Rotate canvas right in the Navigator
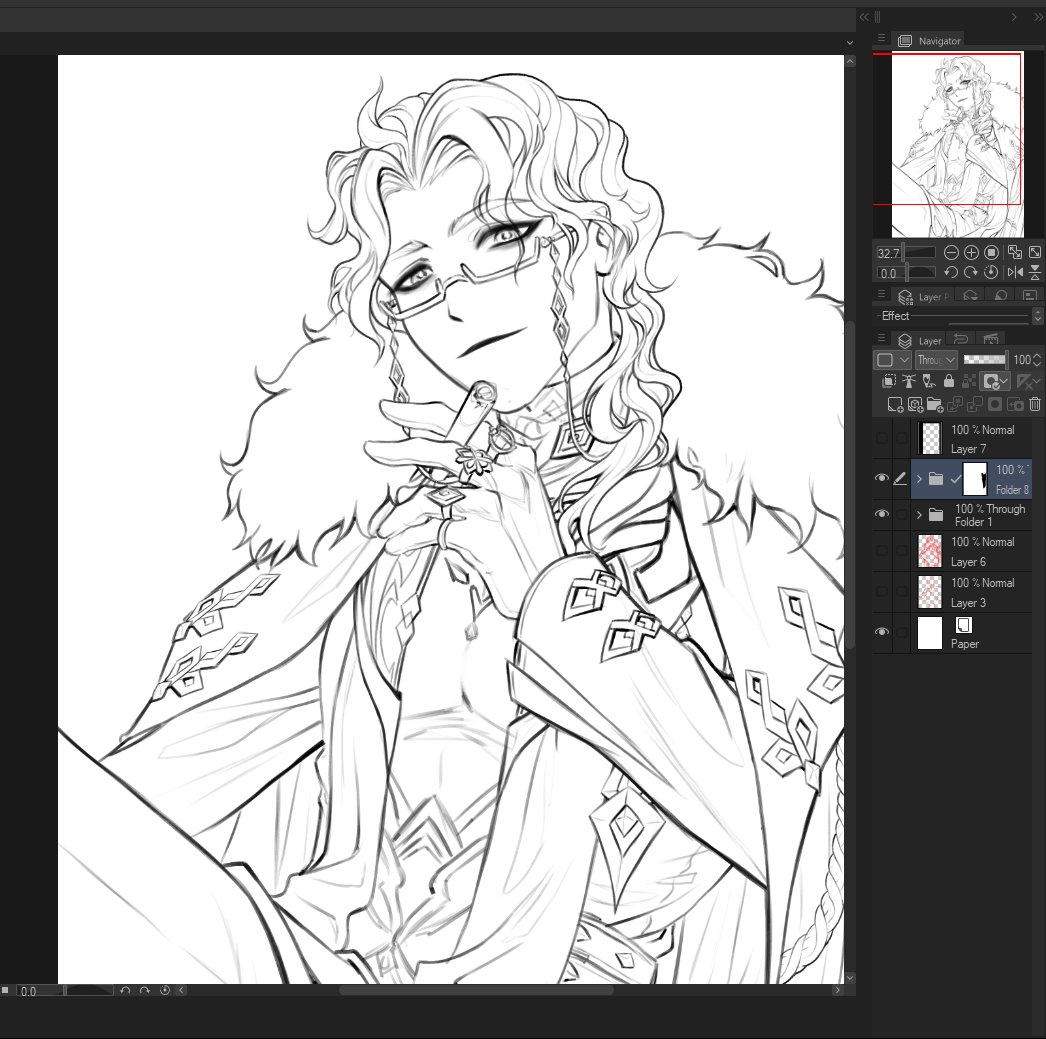This screenshot has width=1046, height=1039. [971, 272]
